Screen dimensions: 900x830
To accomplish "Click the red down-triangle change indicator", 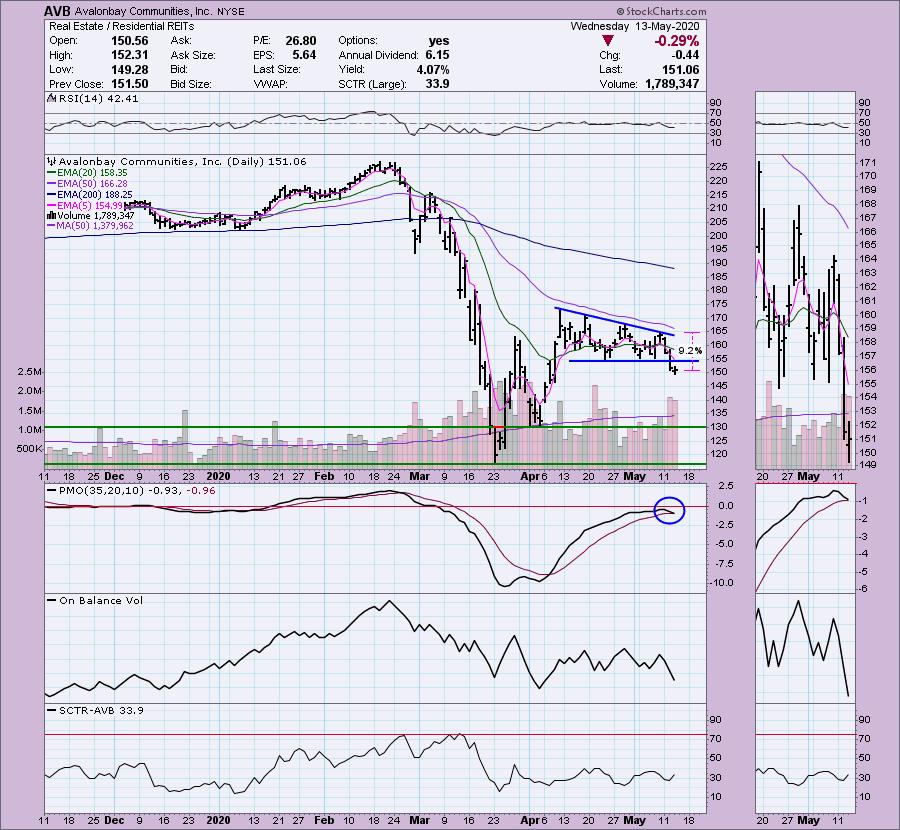I will click(x=608, y=41).
